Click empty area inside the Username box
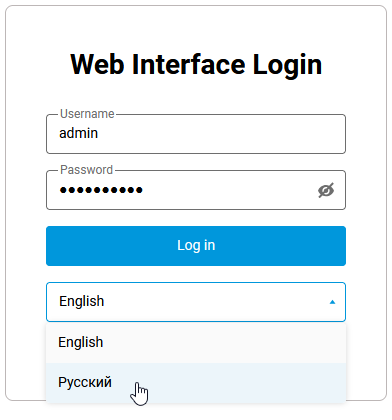 click(x=220, y=134)
